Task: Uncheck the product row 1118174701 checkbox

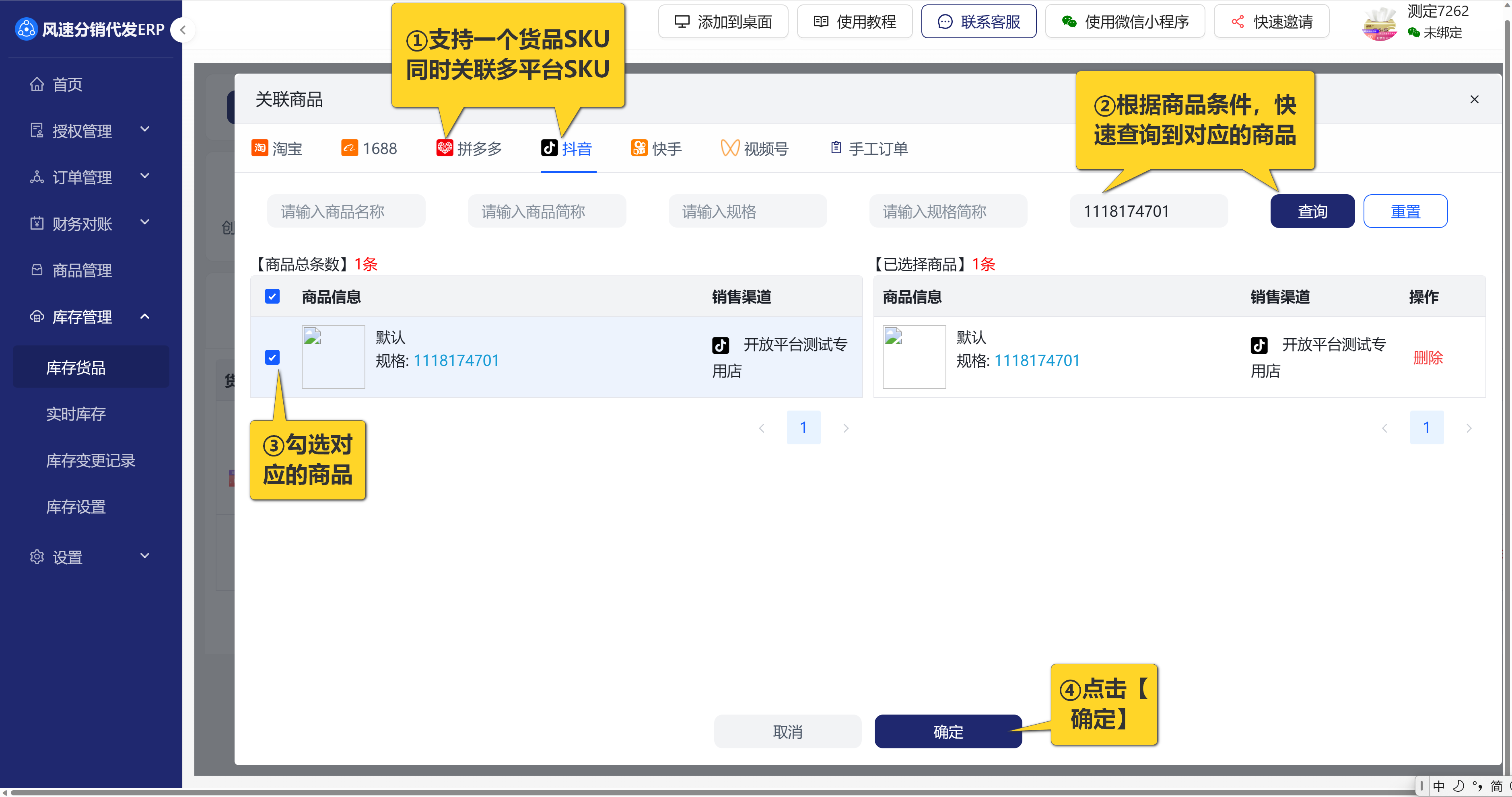Action: (272, 357)
